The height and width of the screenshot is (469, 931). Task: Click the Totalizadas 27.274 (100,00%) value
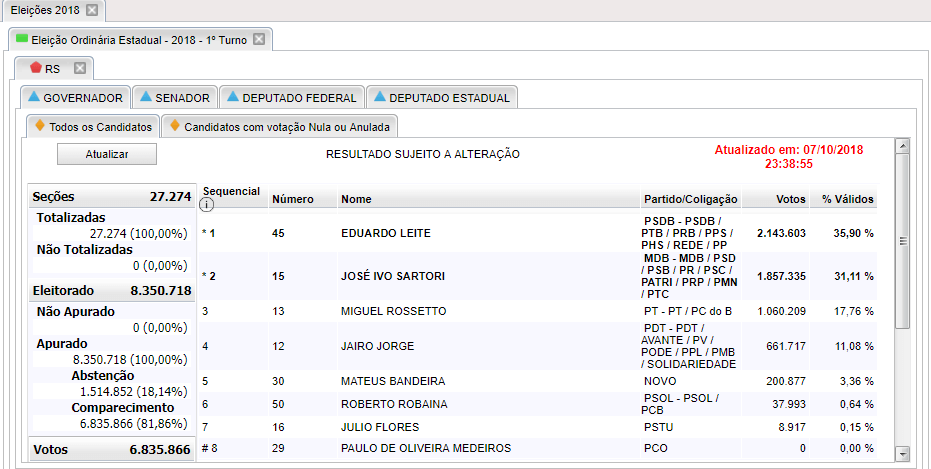point(139,234)
